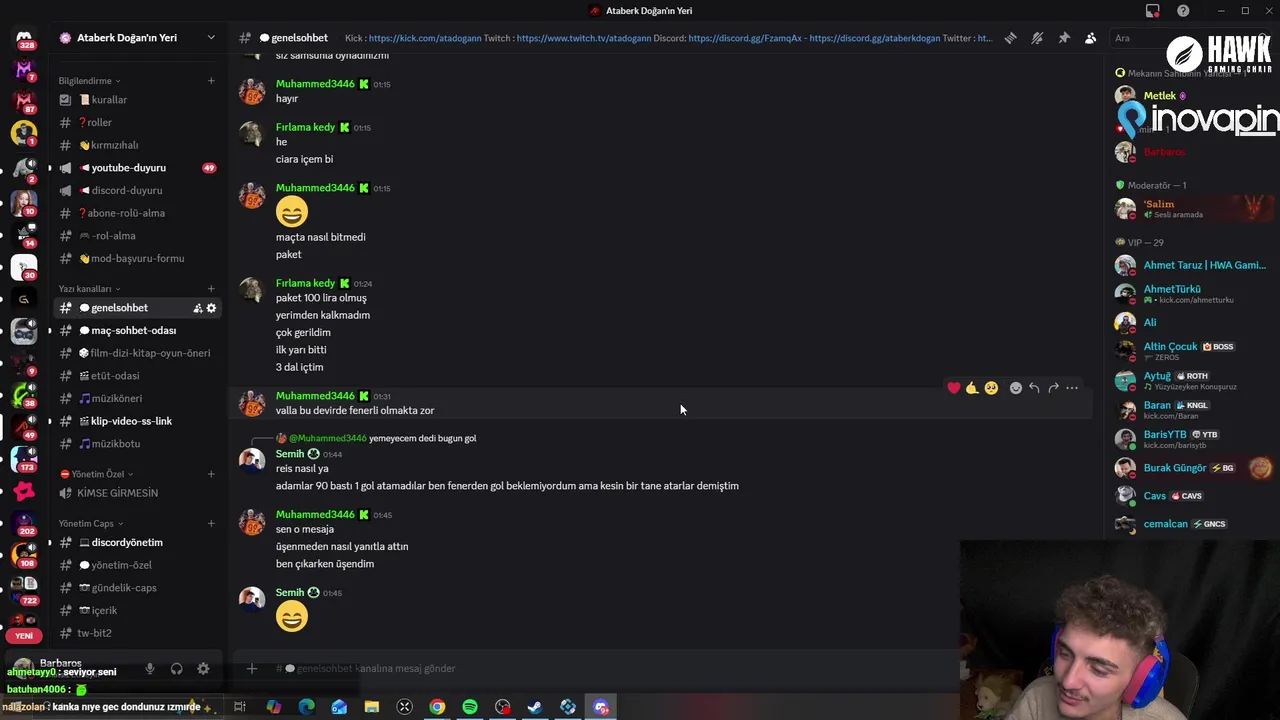React with heart on hovered message
The height and width of the screenshot is (720, 1280).
click(954, 388)
